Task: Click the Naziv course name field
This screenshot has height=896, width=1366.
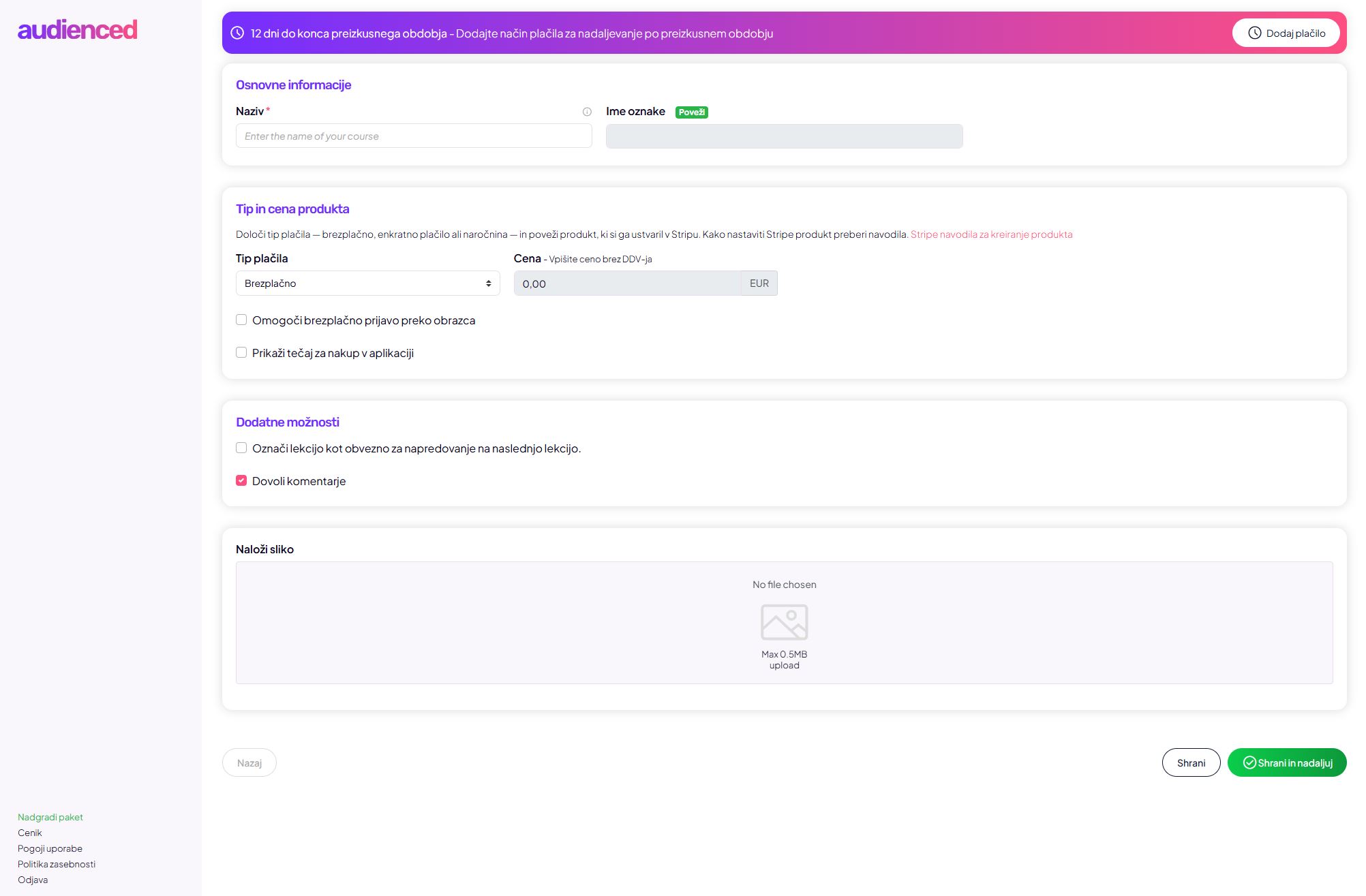Action: click(x=414, y=136)
